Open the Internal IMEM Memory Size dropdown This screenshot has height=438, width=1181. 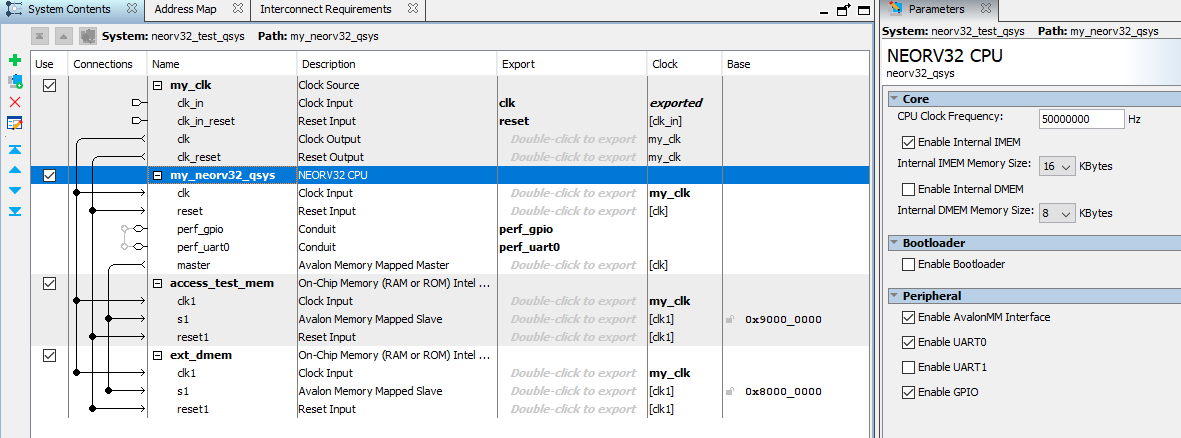[x=1056, y=166]
